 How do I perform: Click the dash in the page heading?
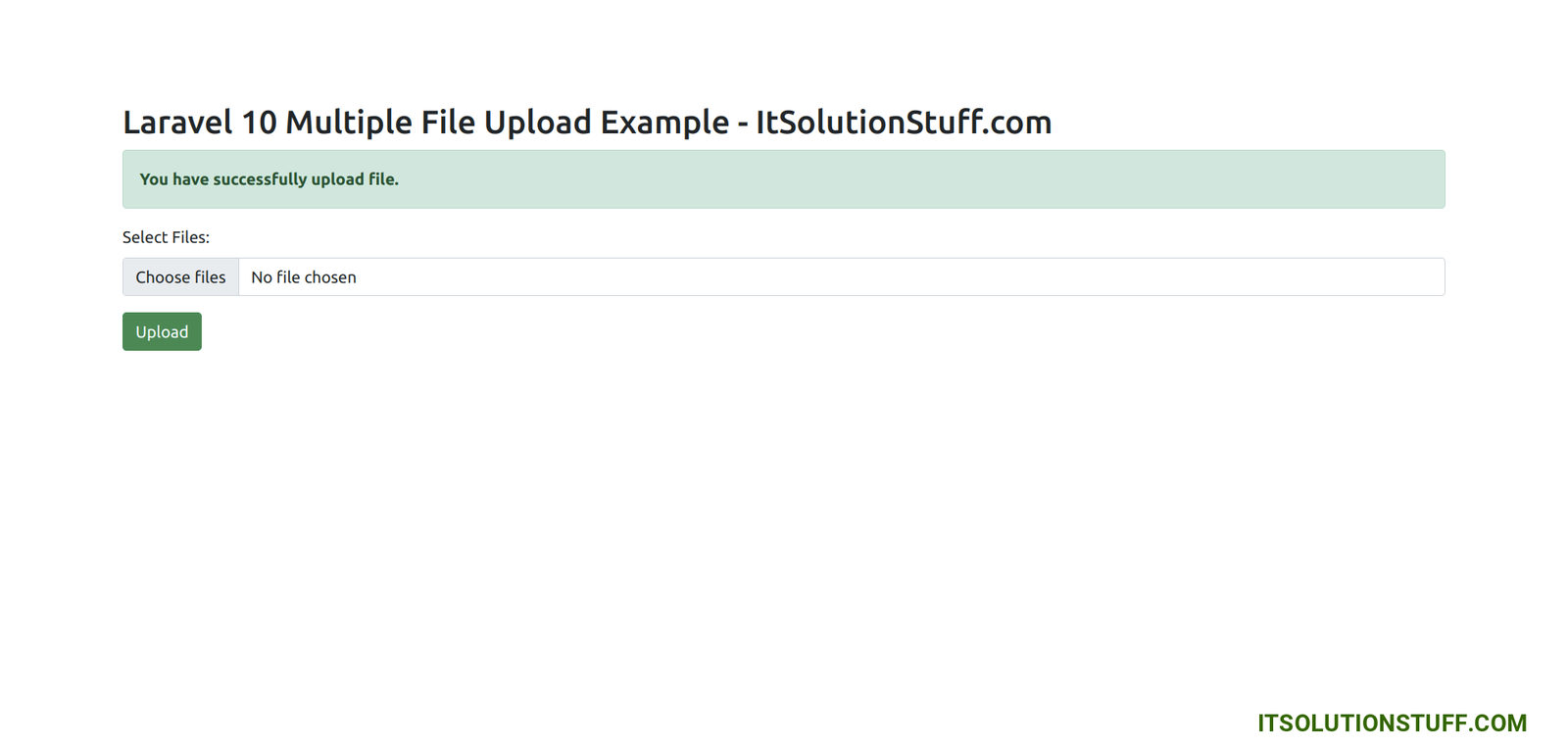(742, 125)
